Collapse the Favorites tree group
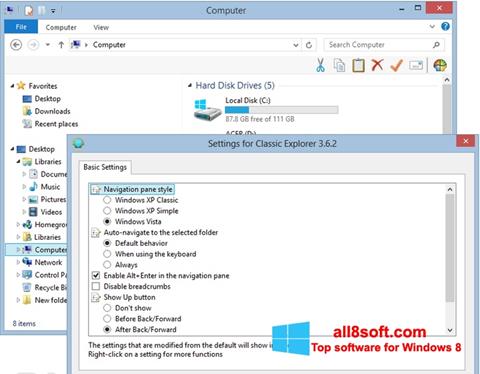 point(12,86)
